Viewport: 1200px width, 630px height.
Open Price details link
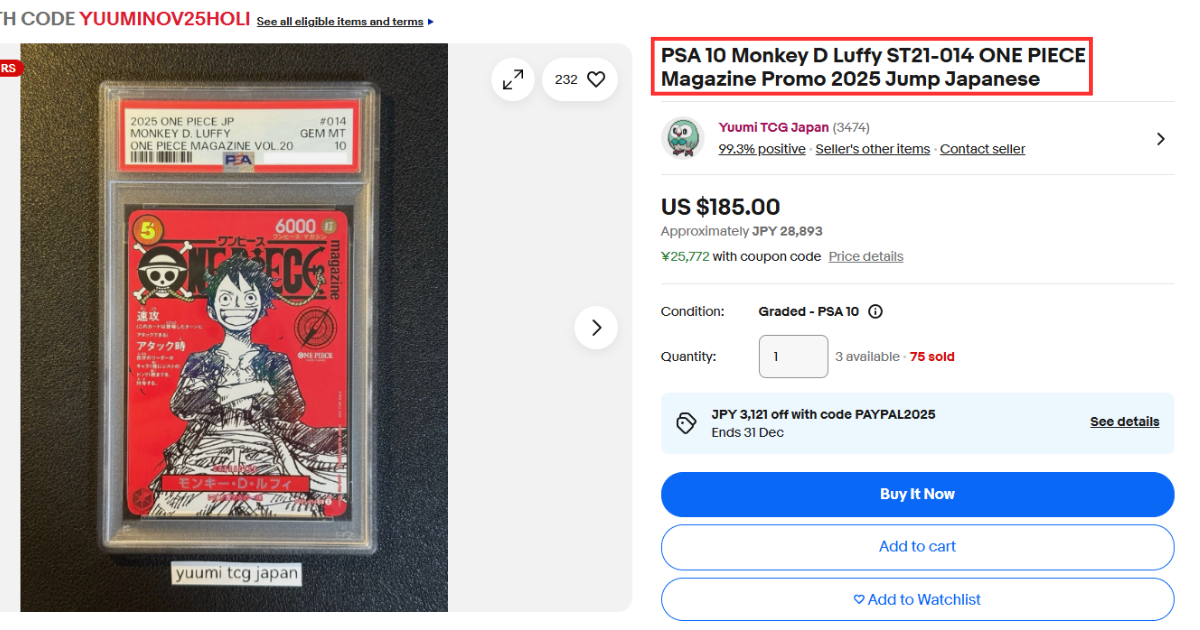(x=865, y=256)
